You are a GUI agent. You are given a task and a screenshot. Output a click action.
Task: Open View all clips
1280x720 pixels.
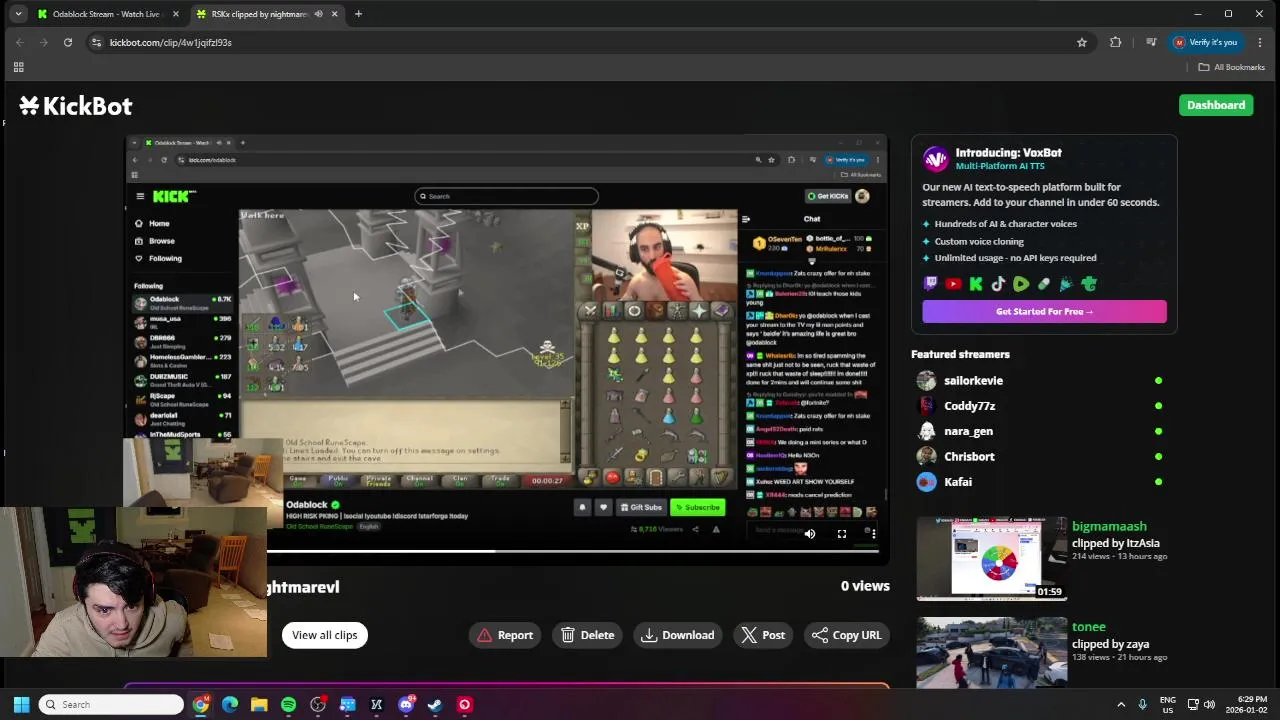point(325,635)
